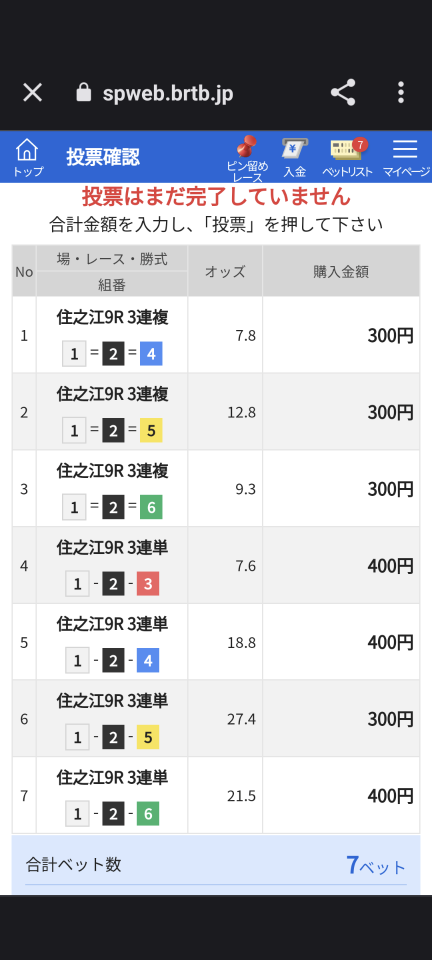Screen dimensions: 432x960
Task: Tap the spweb.brtb.jp address text
Action: tap(168, 94)
